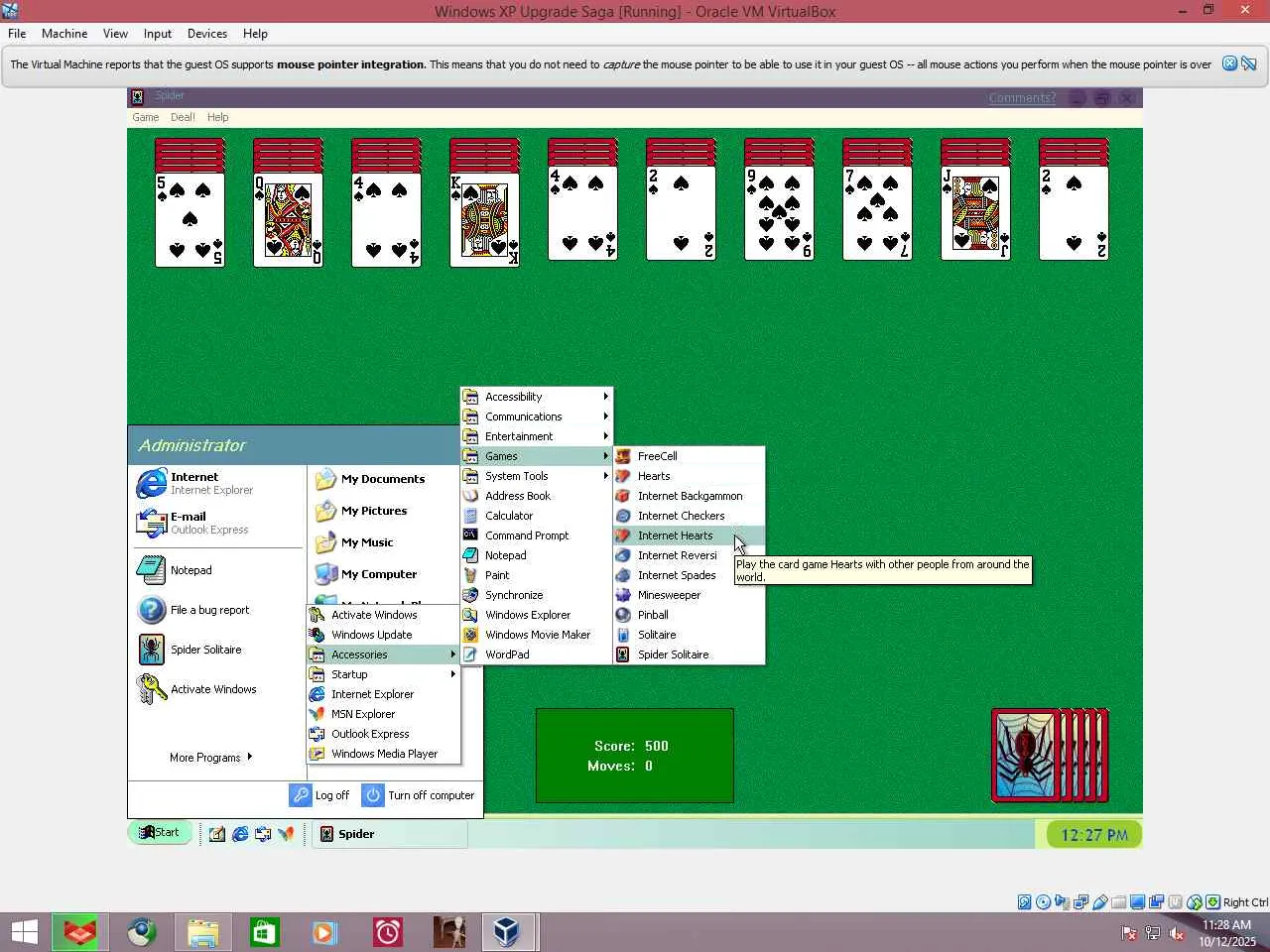This screenshot has height=952, width=1270.
Task: Open Internet Reversi game
Action: click(690, 555)
